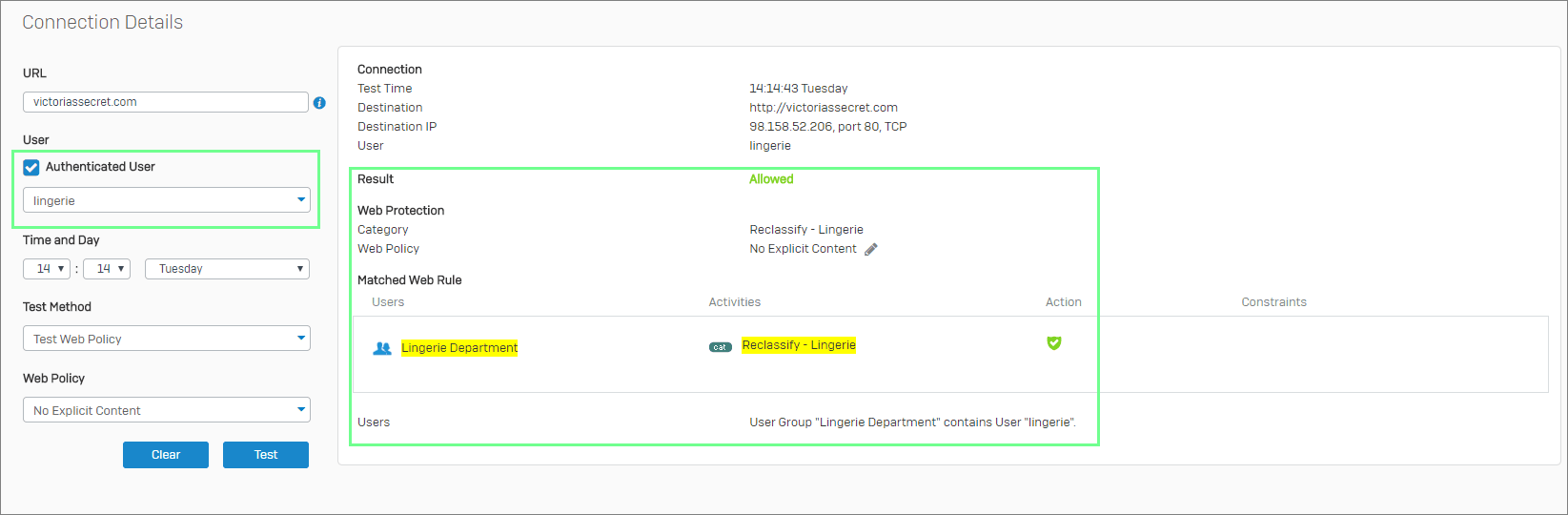Open the hour selector dropdown
The width and height of the screenshot is (1568, 515).
tap(47, 269)
